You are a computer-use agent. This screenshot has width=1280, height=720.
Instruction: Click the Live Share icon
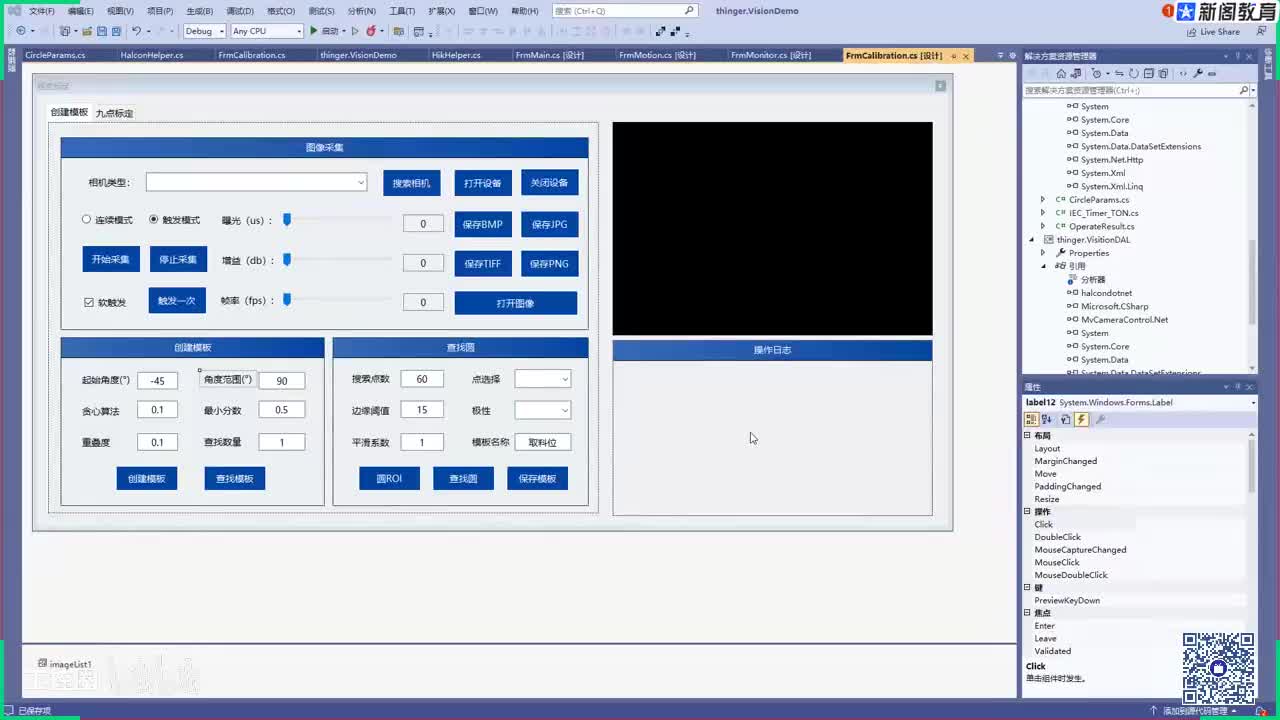tap(1190, 31)
